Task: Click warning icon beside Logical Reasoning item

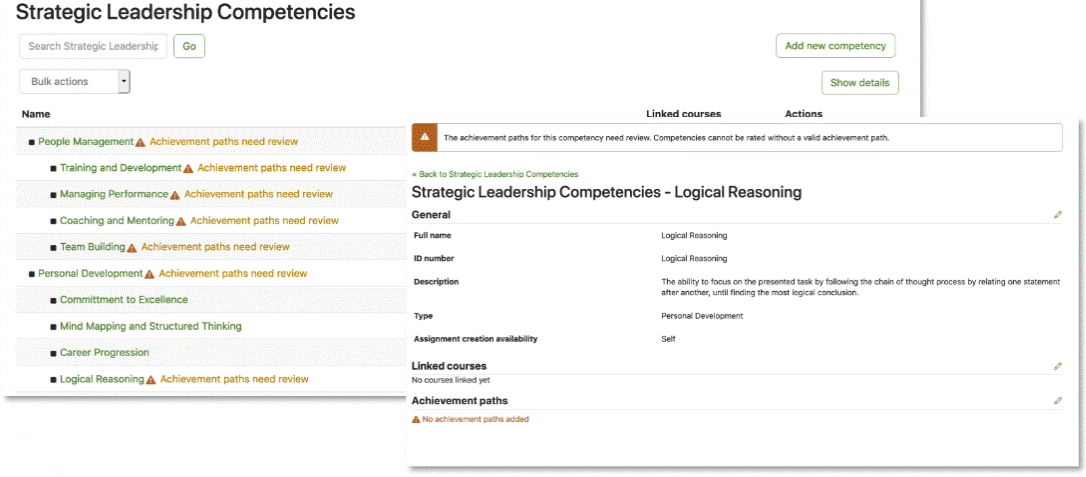Action: pos(150,379)
